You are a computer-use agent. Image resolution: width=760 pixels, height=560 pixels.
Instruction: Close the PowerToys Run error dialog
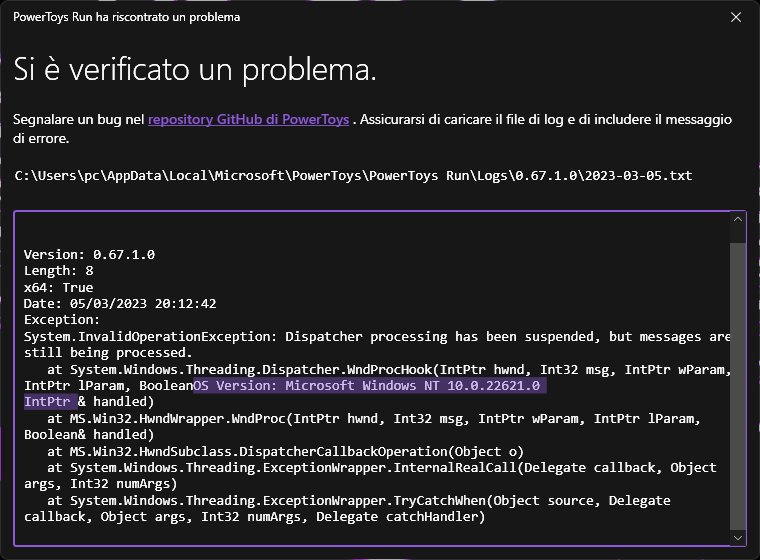coord(735,17)
